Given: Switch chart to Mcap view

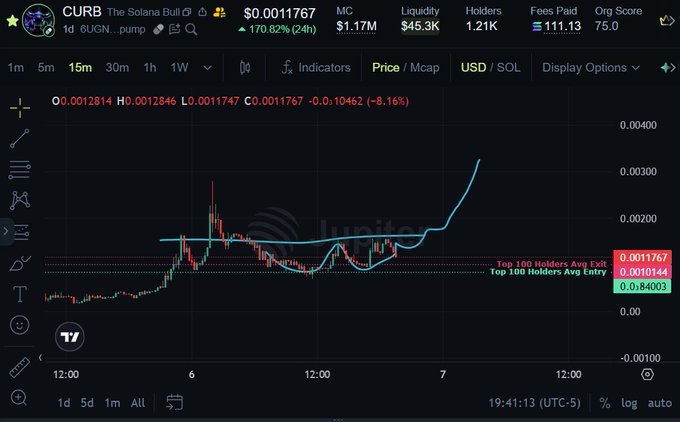Looking at the screenshot, I should tap(425, 68).
